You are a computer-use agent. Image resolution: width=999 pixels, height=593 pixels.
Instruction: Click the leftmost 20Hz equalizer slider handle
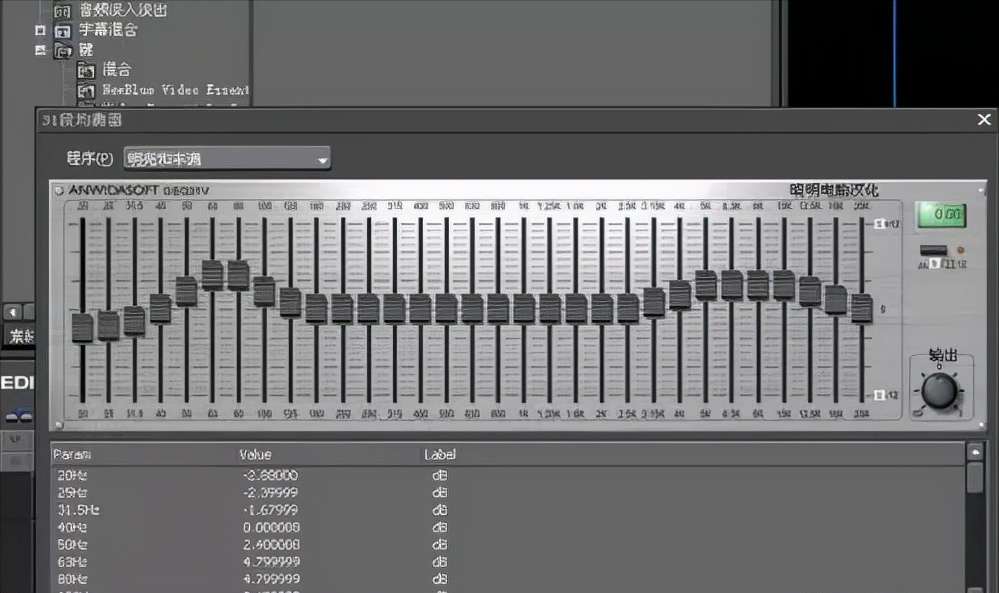[82, 327]
